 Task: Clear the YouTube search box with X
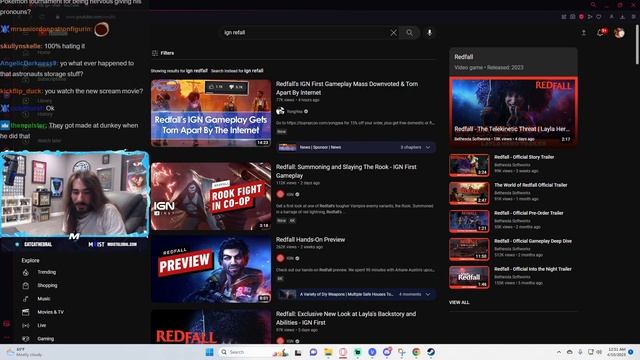tap(393, 33)
